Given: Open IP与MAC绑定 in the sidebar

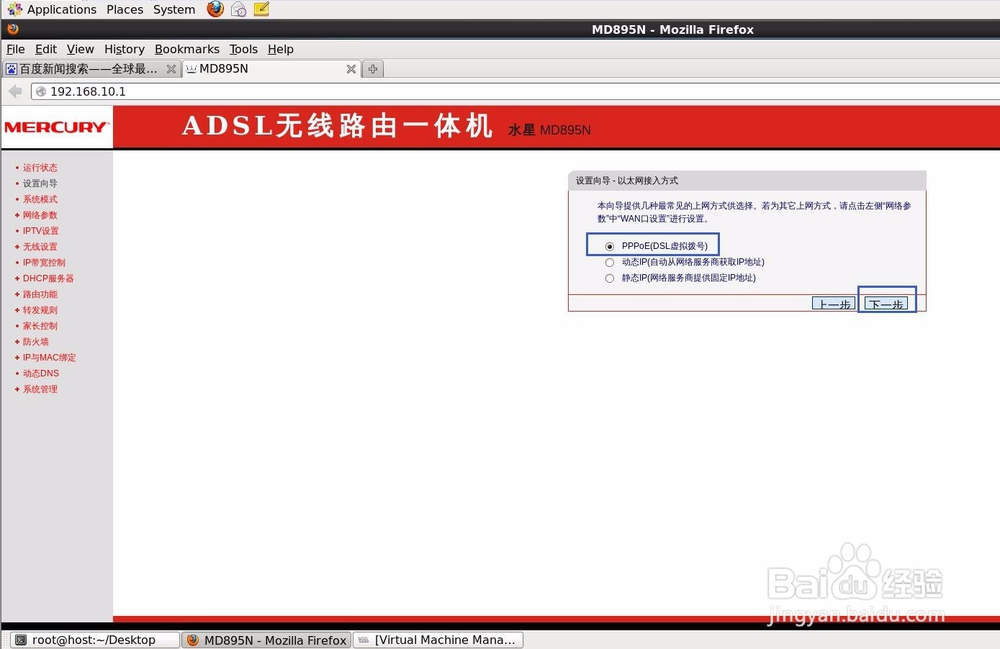Looking at the screenshot, I should coord(49,358).
